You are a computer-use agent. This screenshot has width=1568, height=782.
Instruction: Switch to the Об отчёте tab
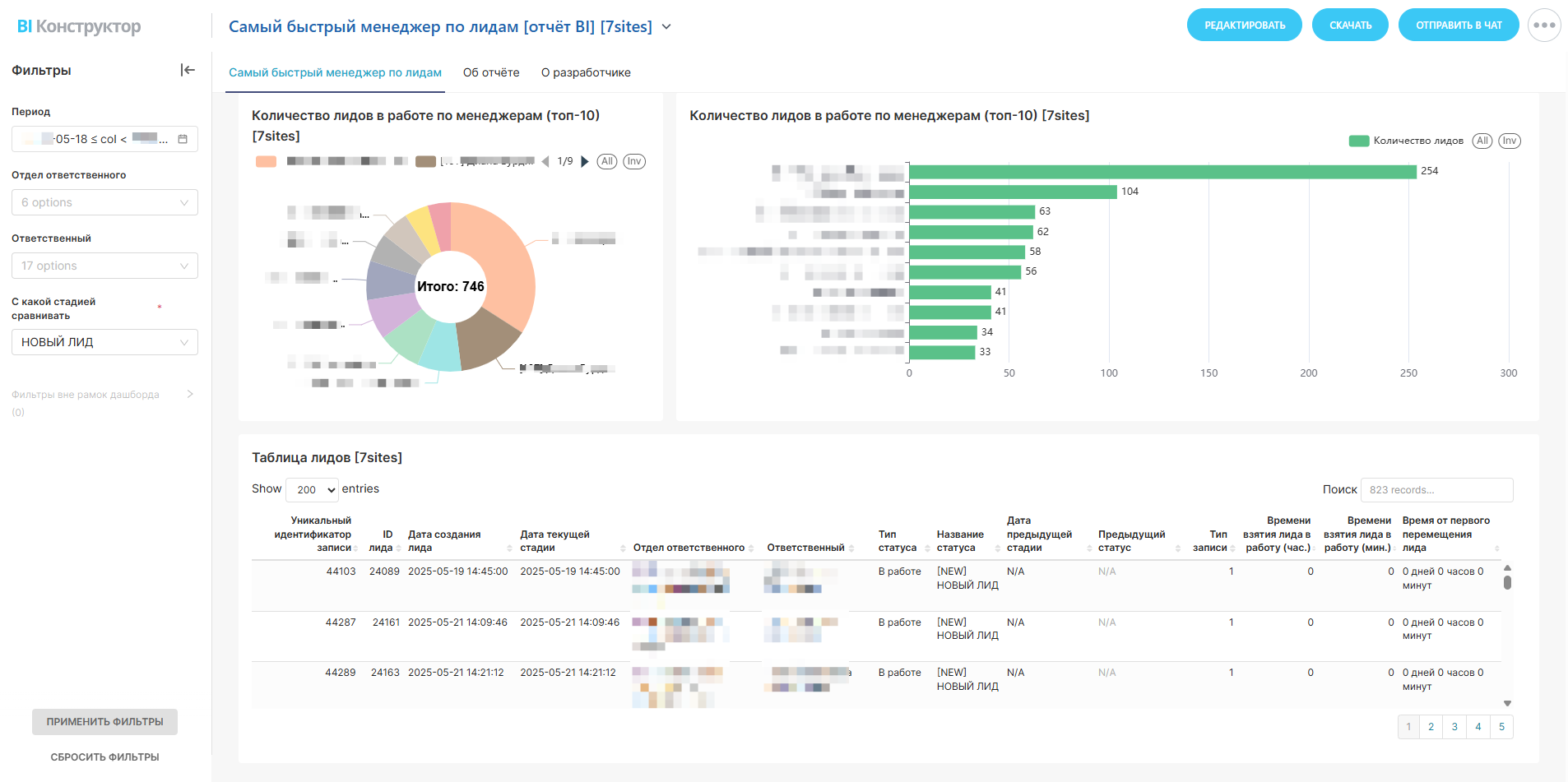(491, 73)
